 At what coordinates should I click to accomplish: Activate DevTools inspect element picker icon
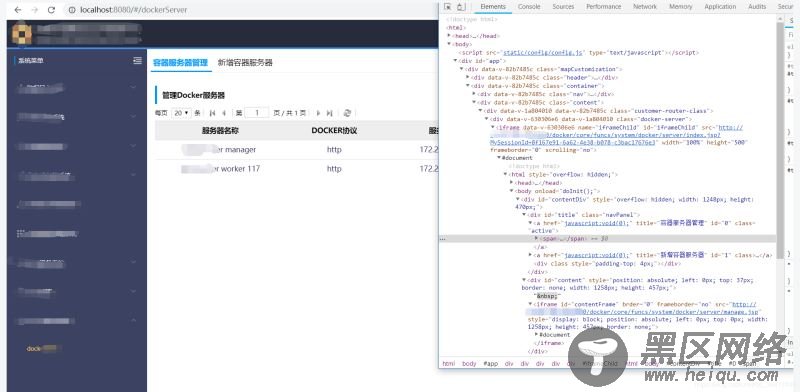[x=447, y=7]
